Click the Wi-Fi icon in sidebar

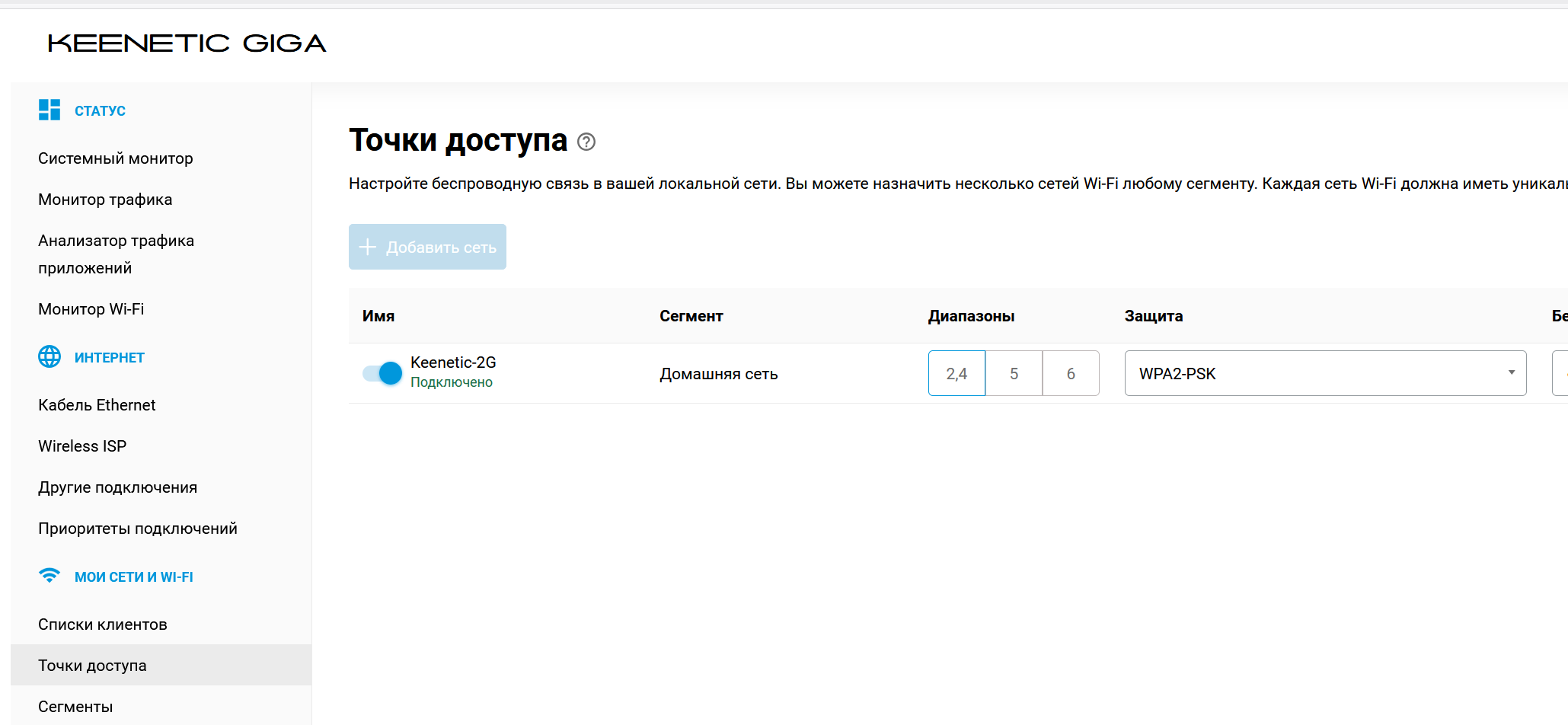(x=49, y=576)
